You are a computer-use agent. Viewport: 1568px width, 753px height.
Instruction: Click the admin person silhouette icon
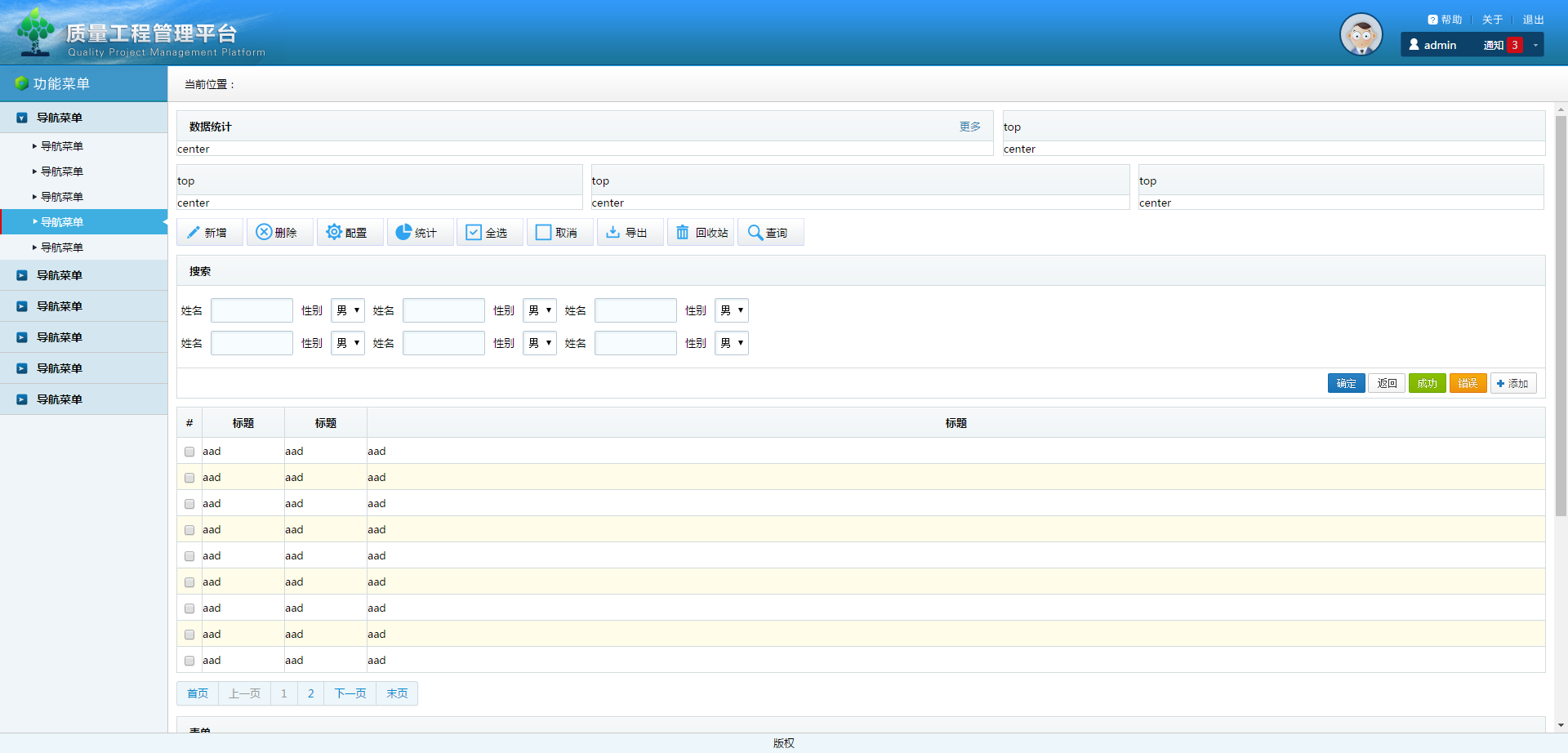pyautogui.click(x=1414, y=45)
